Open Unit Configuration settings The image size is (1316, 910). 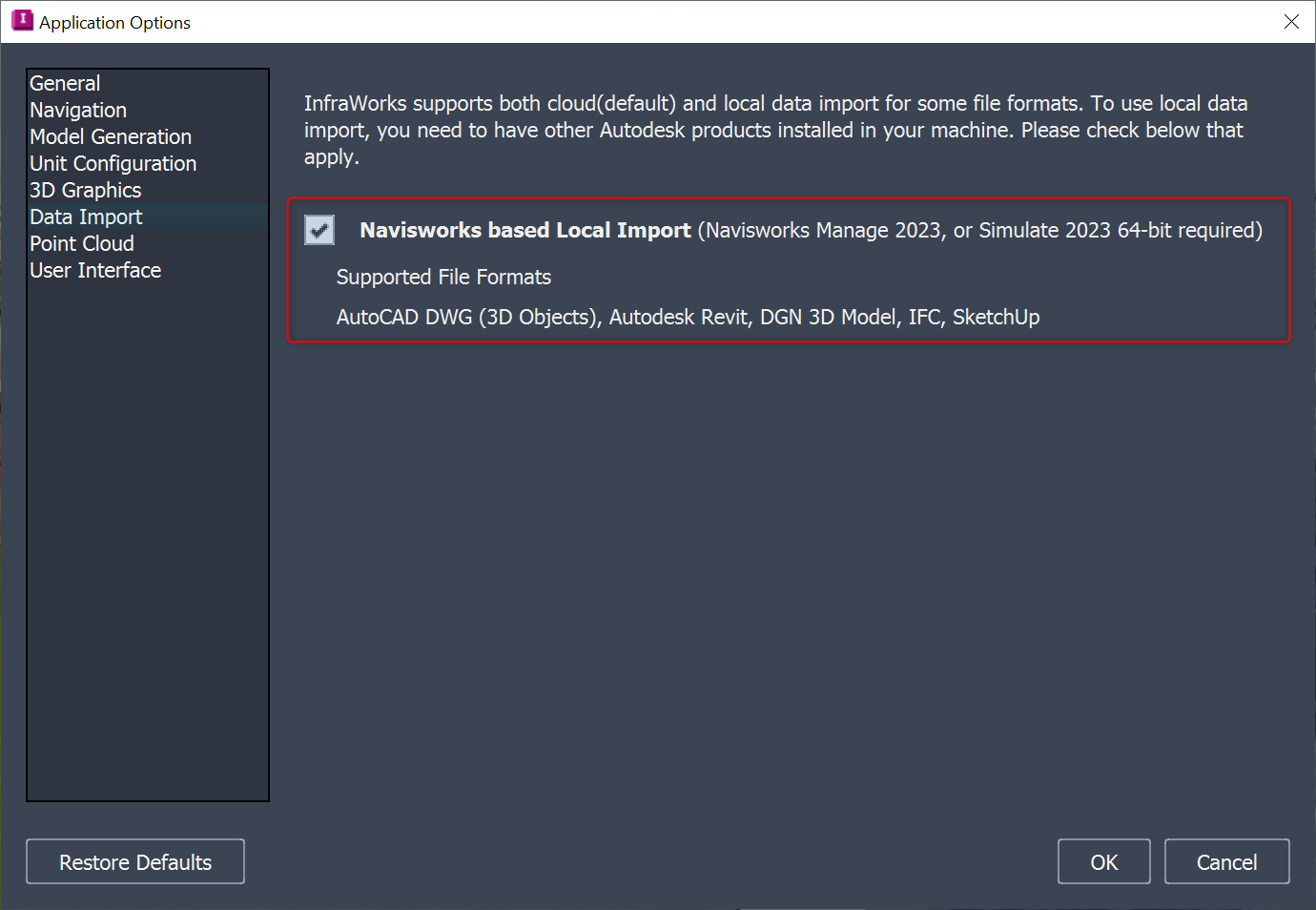click(x=113, y=163)
